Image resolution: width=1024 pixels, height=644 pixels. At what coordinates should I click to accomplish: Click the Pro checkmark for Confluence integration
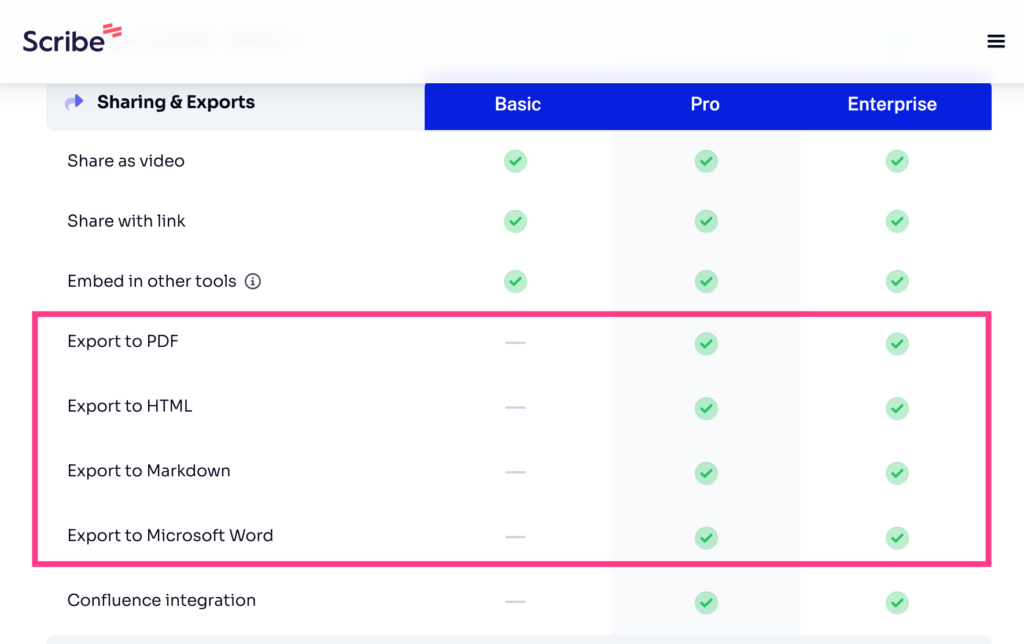coord(706,602)
